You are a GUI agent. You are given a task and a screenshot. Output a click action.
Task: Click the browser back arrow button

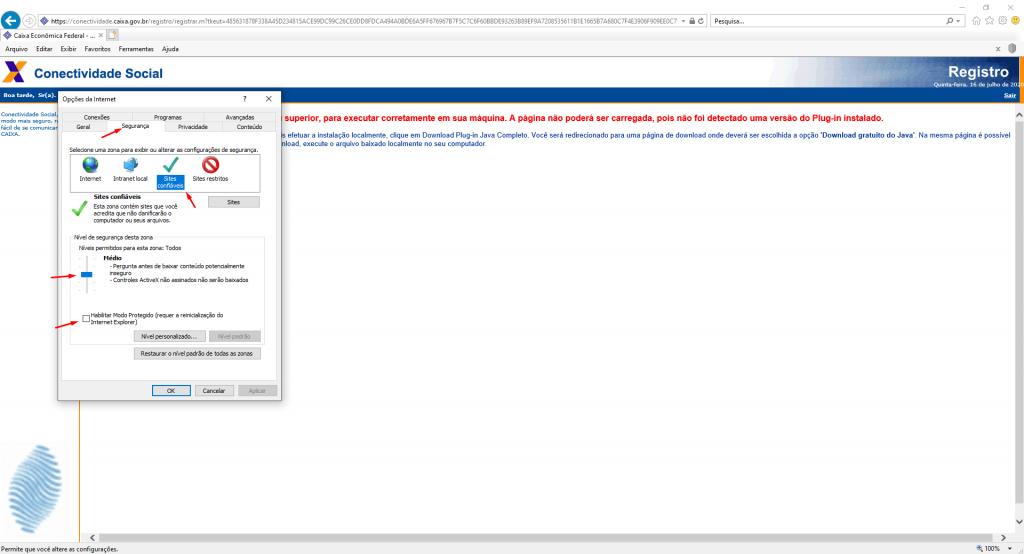tap(11, 21)
